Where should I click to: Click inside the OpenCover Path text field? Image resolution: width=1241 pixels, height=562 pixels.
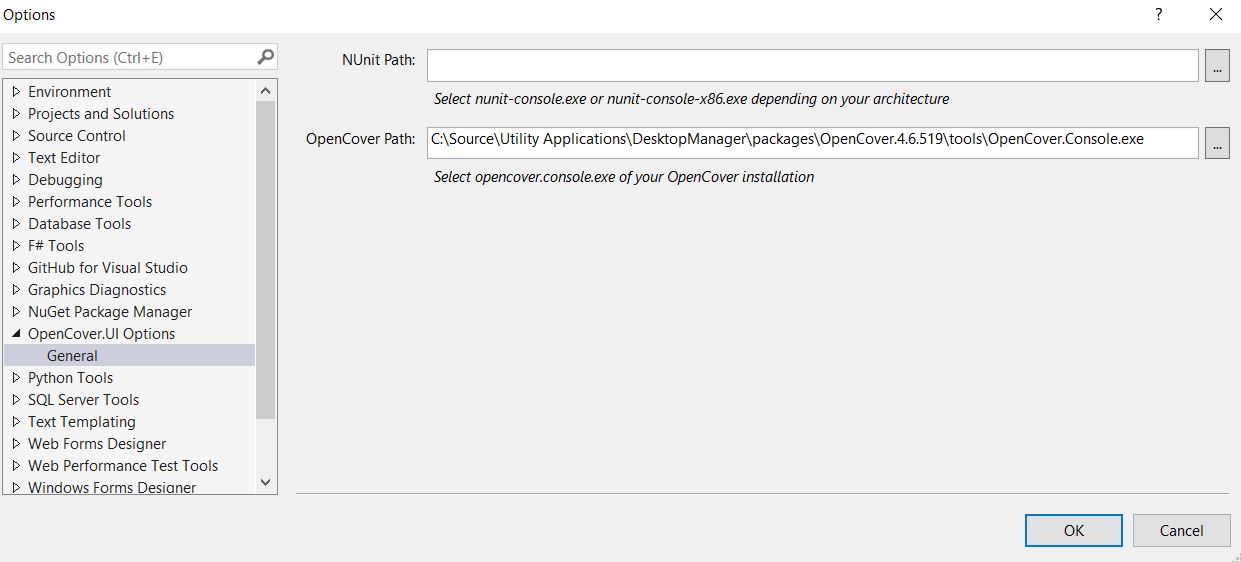pos(812,142)
